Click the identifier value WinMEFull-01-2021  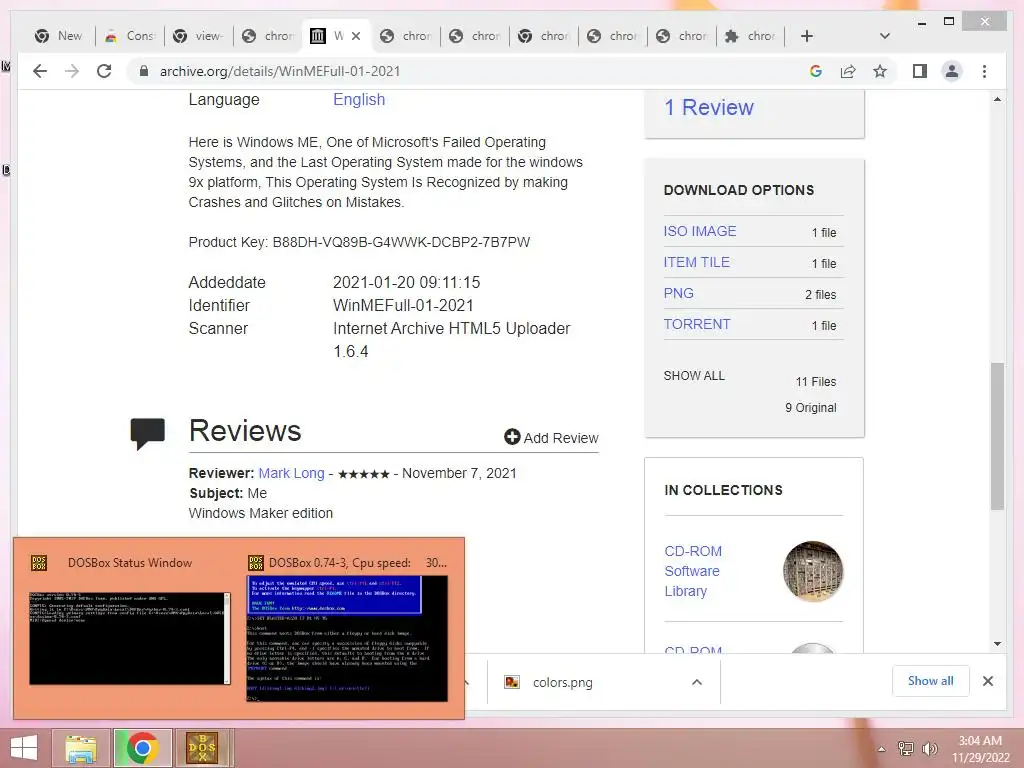[x=403, y=305]
